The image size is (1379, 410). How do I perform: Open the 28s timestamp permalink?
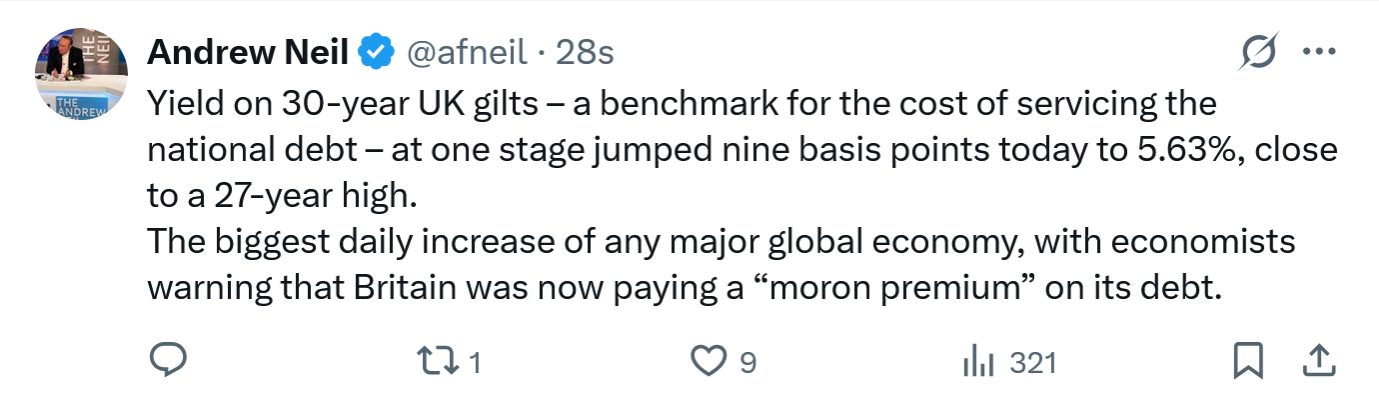click(x=585, y=52)
